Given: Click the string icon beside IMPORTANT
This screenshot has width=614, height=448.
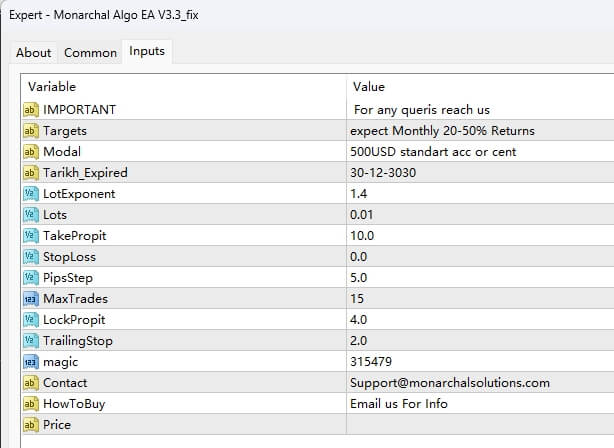Looking at the screenshot, I should 31,110.
